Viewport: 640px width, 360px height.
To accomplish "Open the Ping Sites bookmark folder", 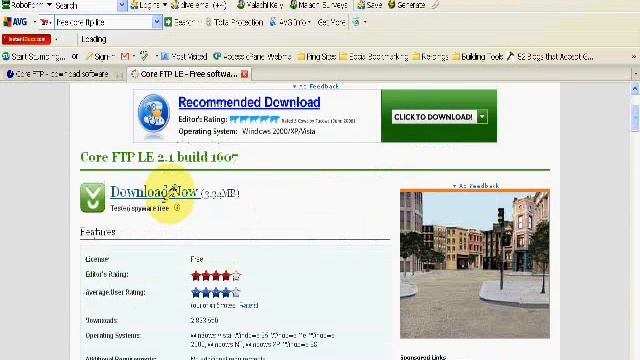I will click(316, 56).
